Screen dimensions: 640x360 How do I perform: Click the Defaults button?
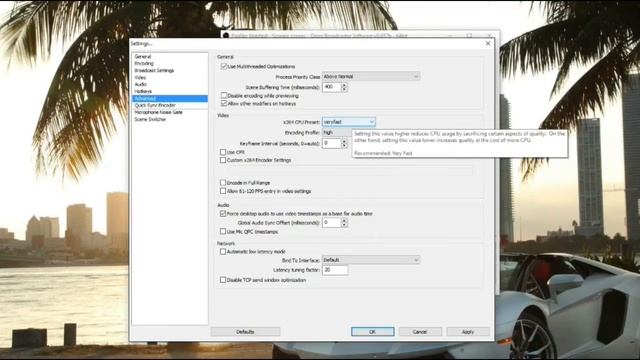coord(245,332)
